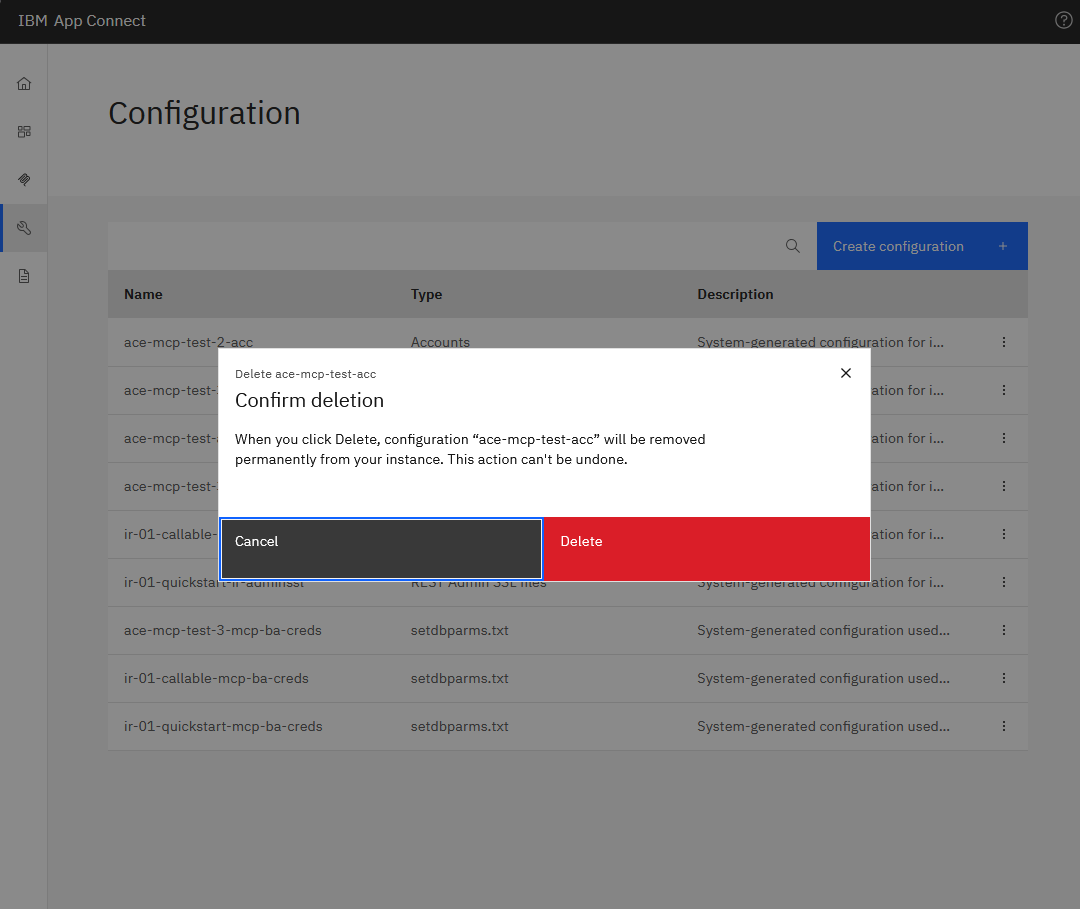Screen dimensions: 1080x909
Task: Click the Cancel button in the dialog
Action: tap(381, 549)
